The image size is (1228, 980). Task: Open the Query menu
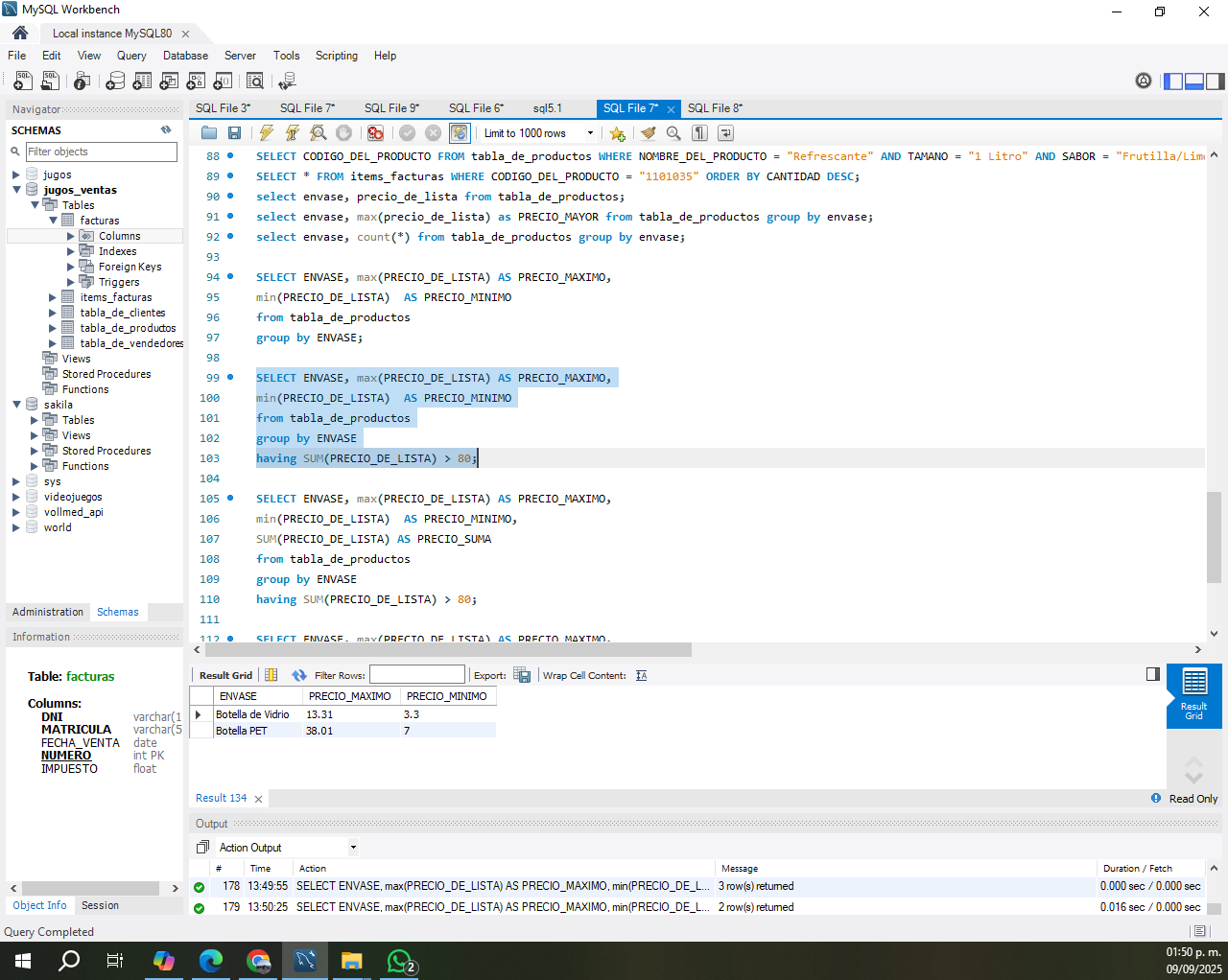tap(131, 56)
